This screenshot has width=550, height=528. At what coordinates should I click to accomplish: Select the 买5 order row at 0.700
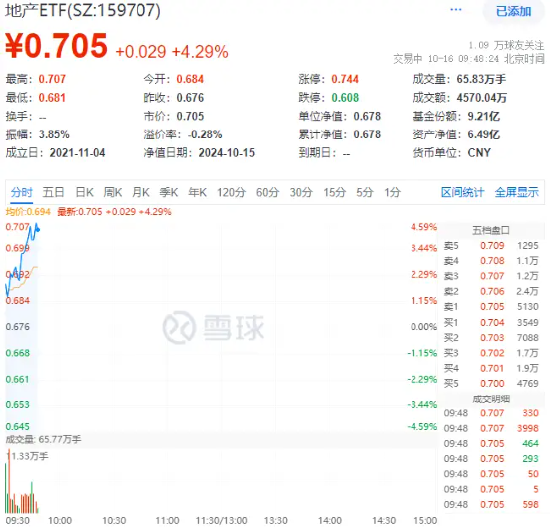[x=491, y=383]
